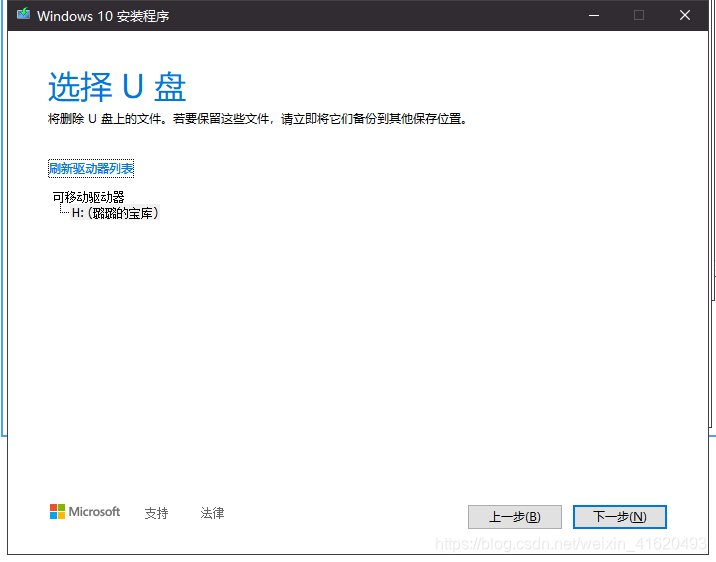Select the H: removable drive entry
The height and width of the screenshot is (562, 716).
(115, 213)
